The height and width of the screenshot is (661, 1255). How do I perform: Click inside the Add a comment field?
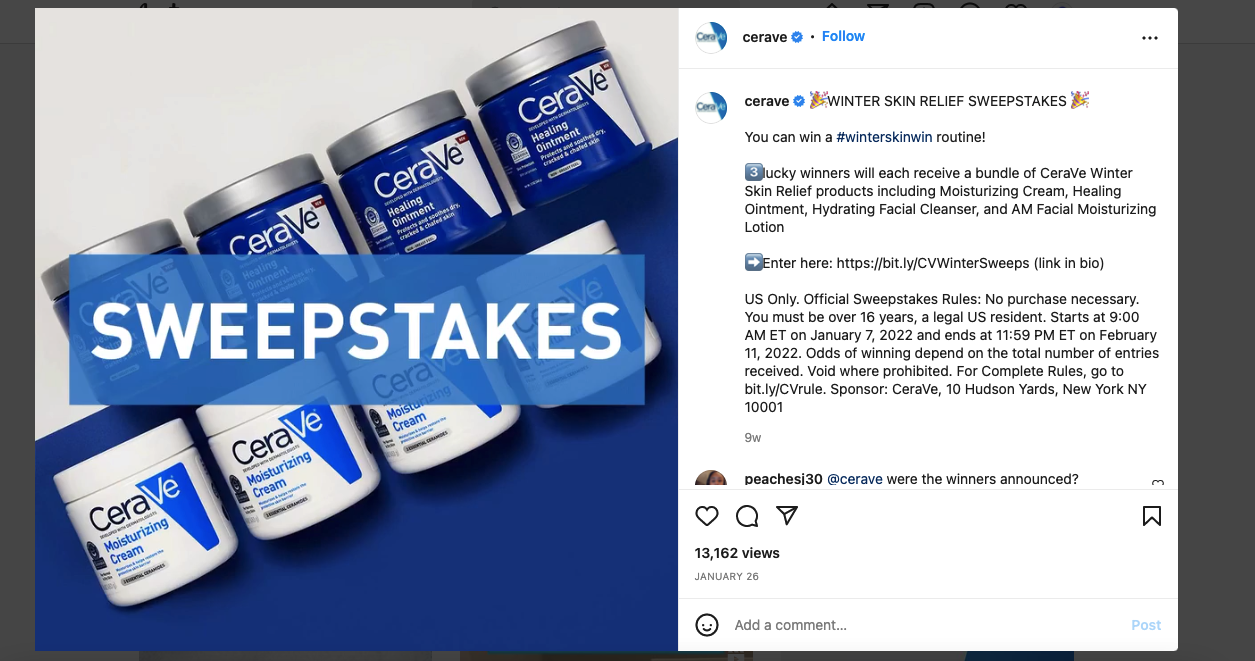[925, 625]
